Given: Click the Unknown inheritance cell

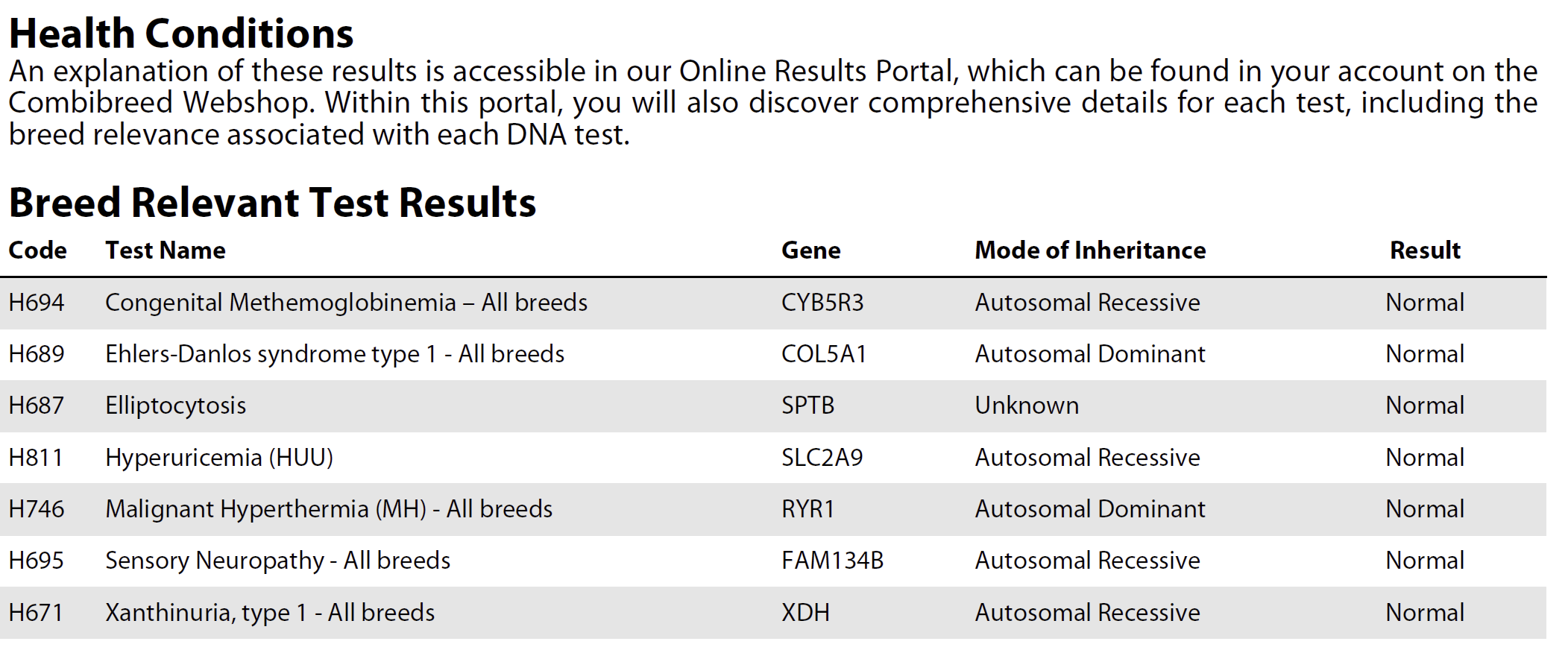Looking at the screenshot, I should pyautogui.click(x=1026, y=406).
